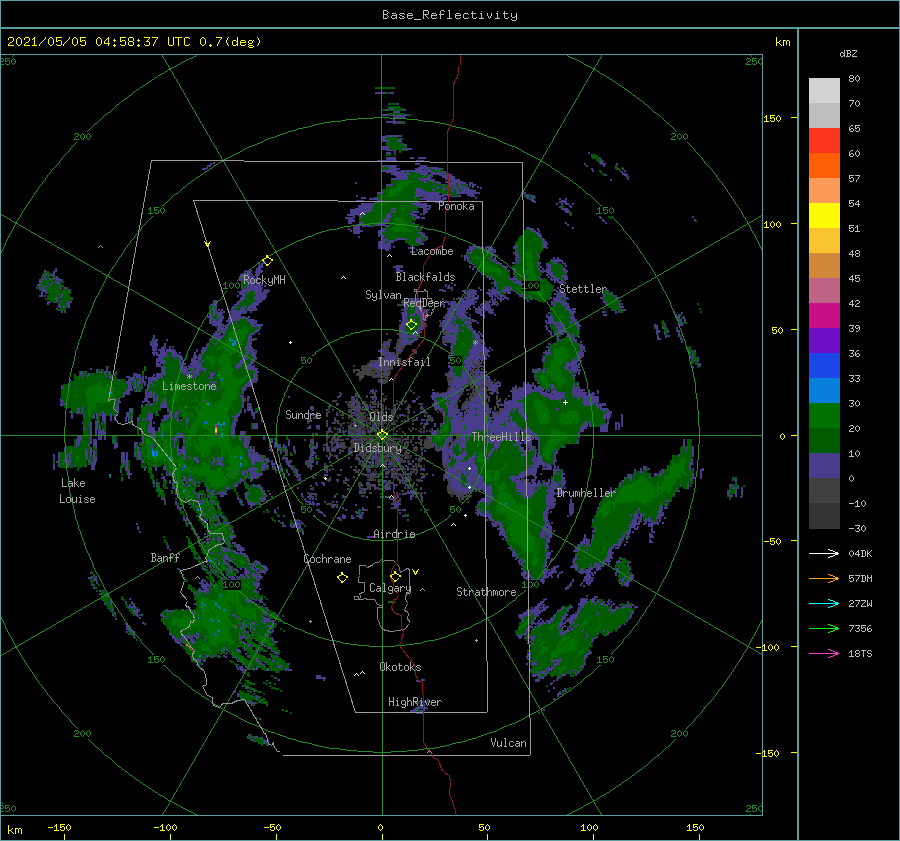The image size is (900, 841).
Task: Click the 04DK legend text
Action: click(860, 553)
